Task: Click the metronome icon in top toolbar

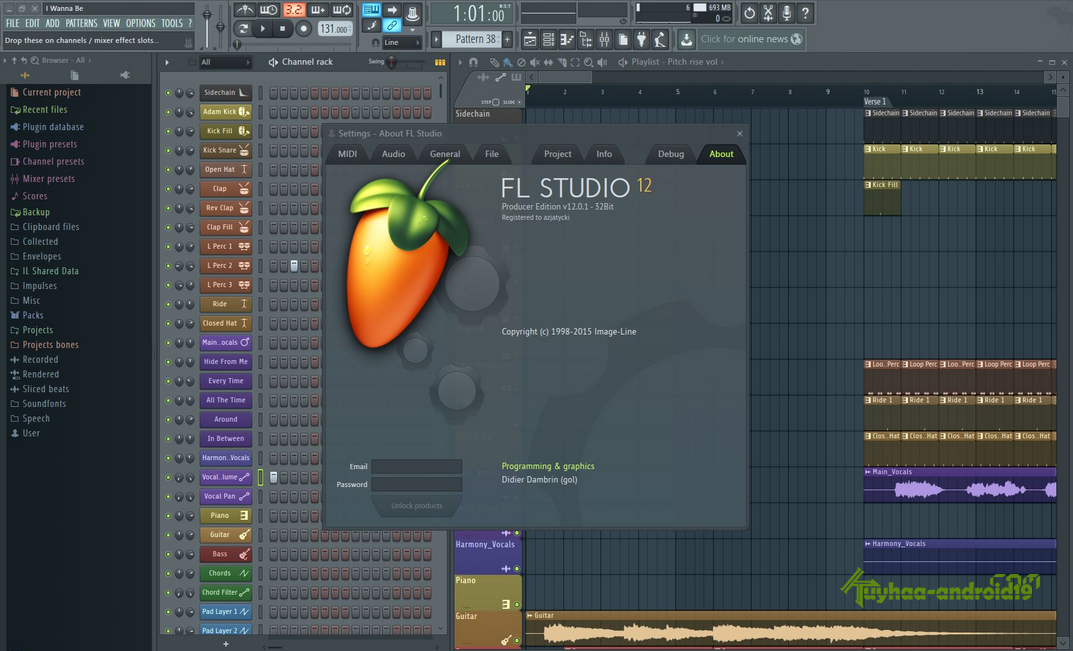Action: click(x=245, y=10)
